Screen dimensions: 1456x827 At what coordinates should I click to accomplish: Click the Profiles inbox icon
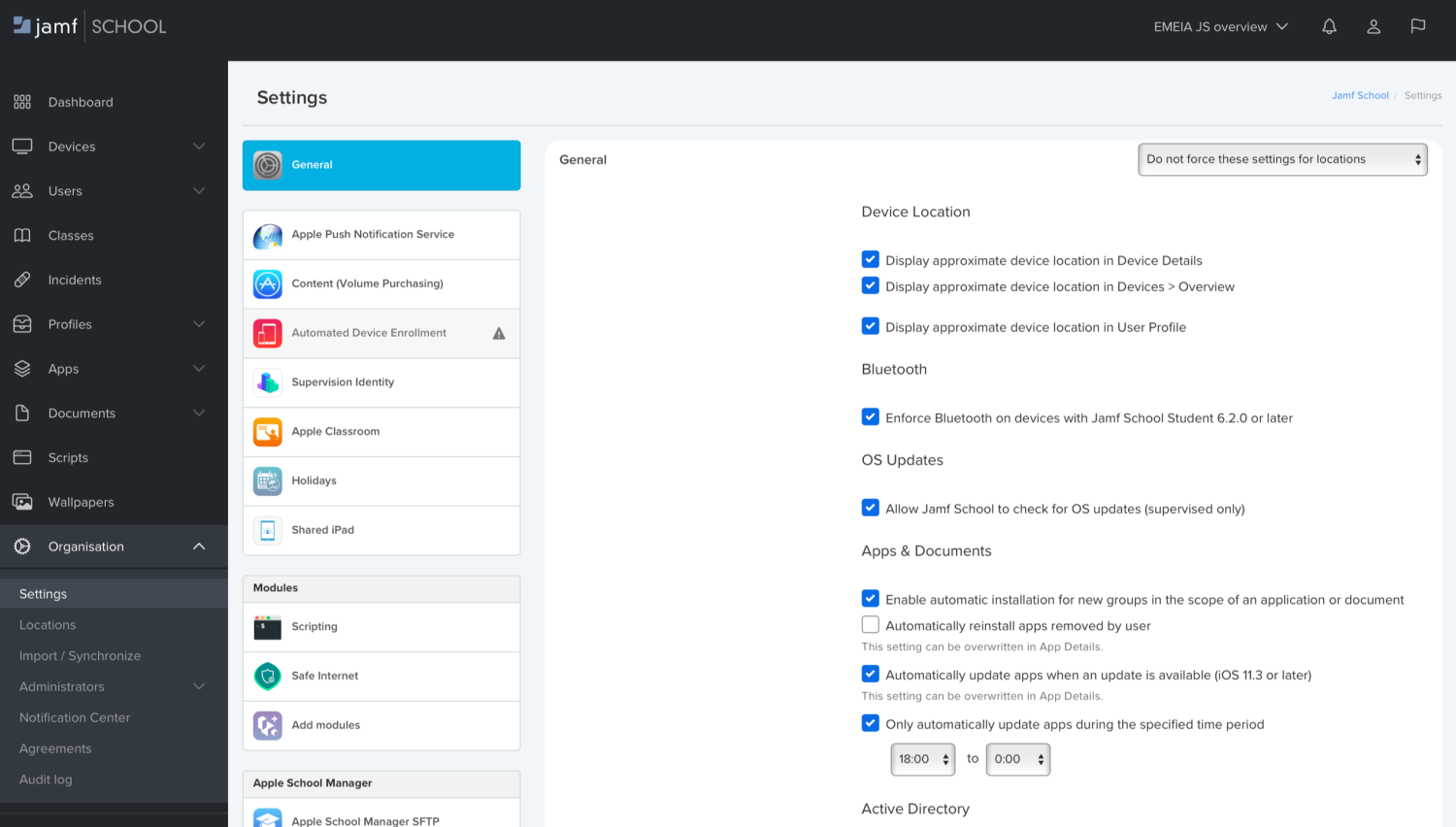(x=22, y=324)
